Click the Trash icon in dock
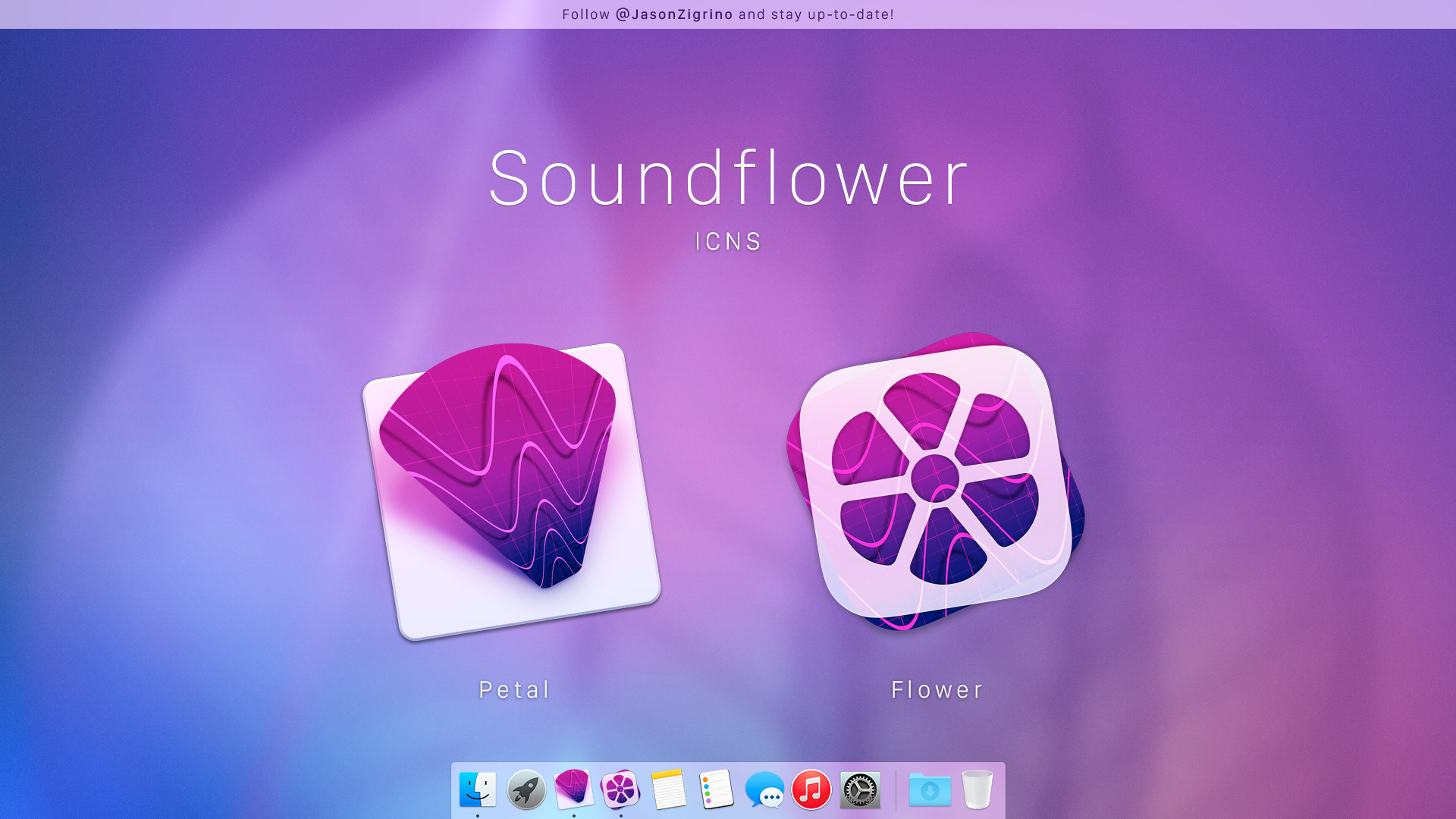Viewport: 1456px width, 819px height. coord(977,789)
